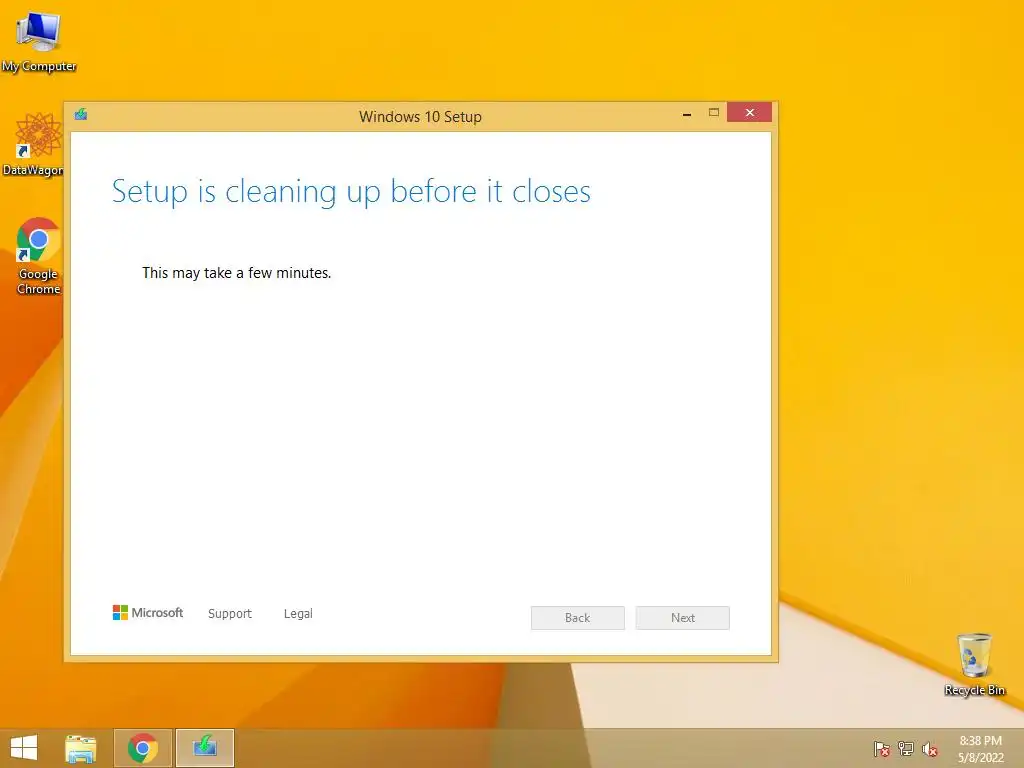Click the muted volume tray icon
The width and height of the screenshot is (1024, 768).
(930, 749)
